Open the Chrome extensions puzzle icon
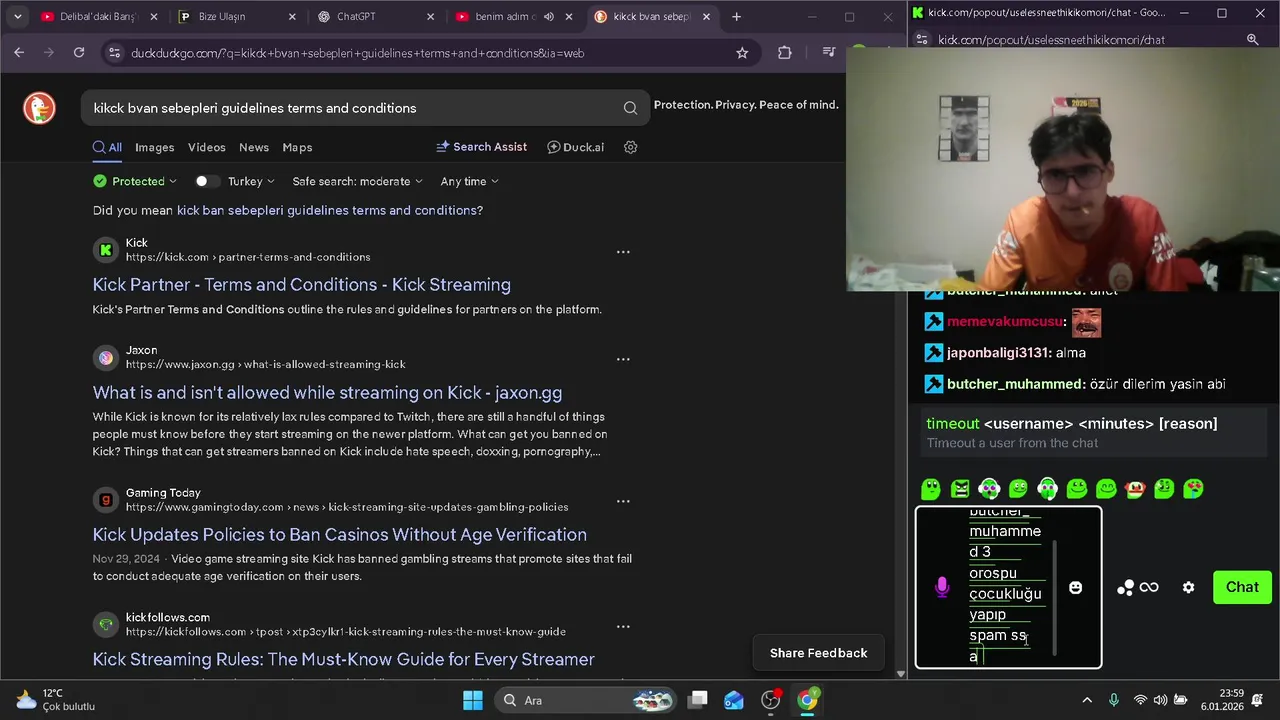 pyautogui.click(x=784, y=53)
